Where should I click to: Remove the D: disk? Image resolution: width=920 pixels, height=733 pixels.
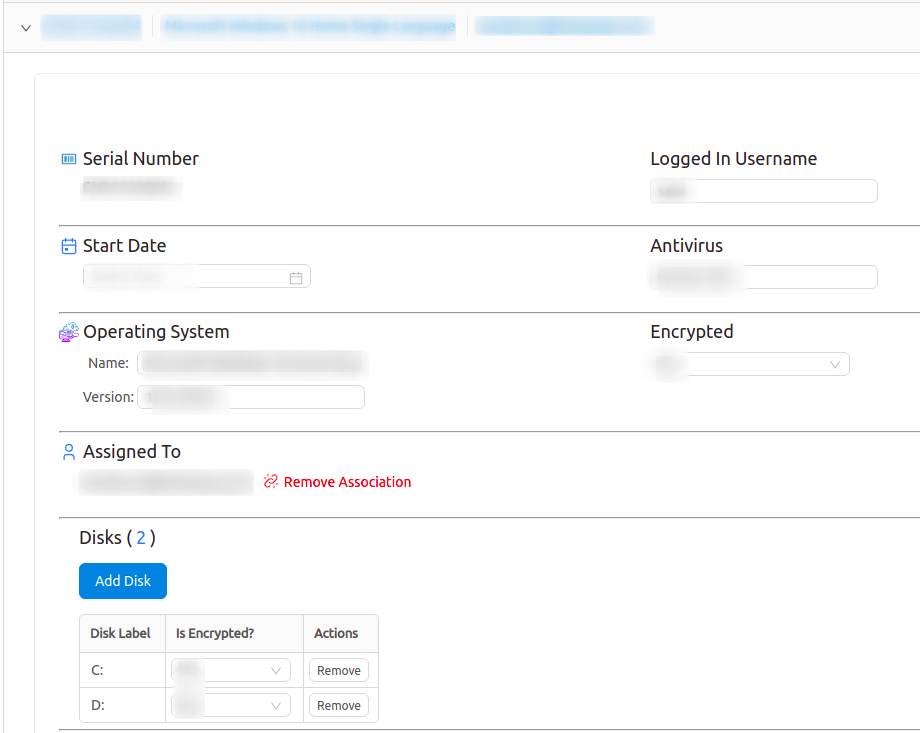click(x=339, y=705)
